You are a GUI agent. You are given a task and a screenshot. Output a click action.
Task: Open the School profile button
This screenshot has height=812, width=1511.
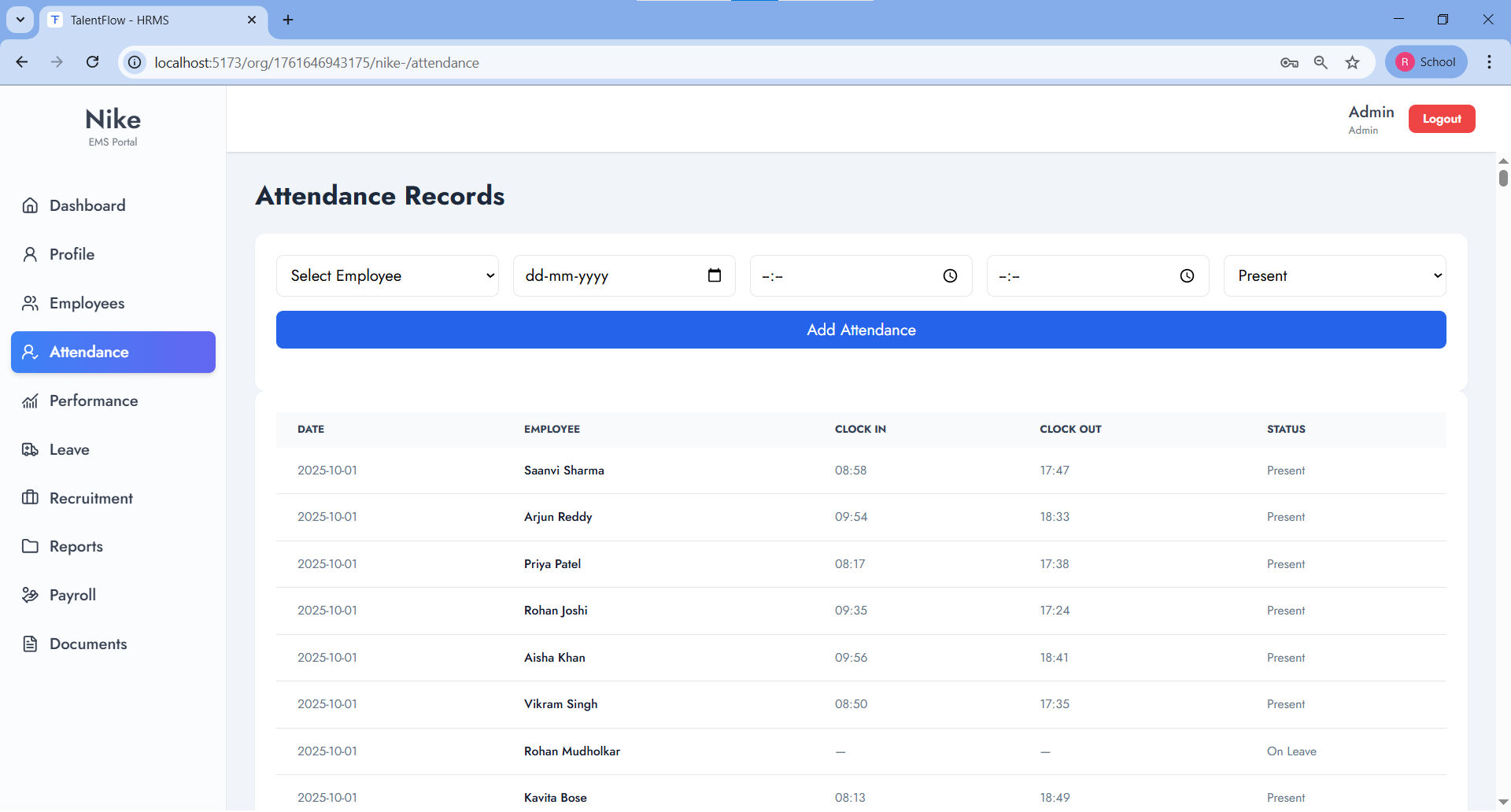[x=1426, y=62]
